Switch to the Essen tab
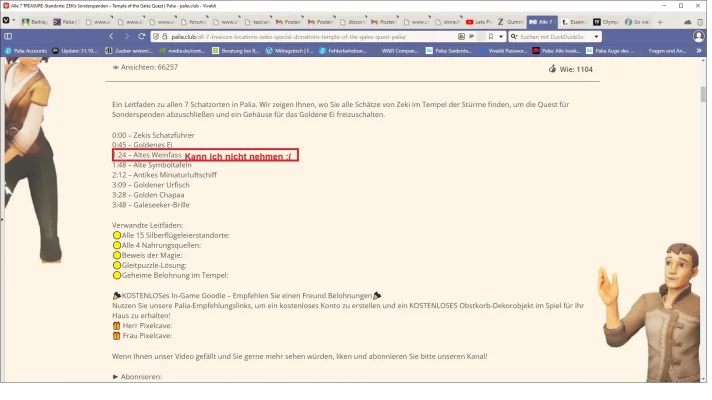The width and height of the screenshot is (712, 400). pyautogui.click(x=574, y=22)
